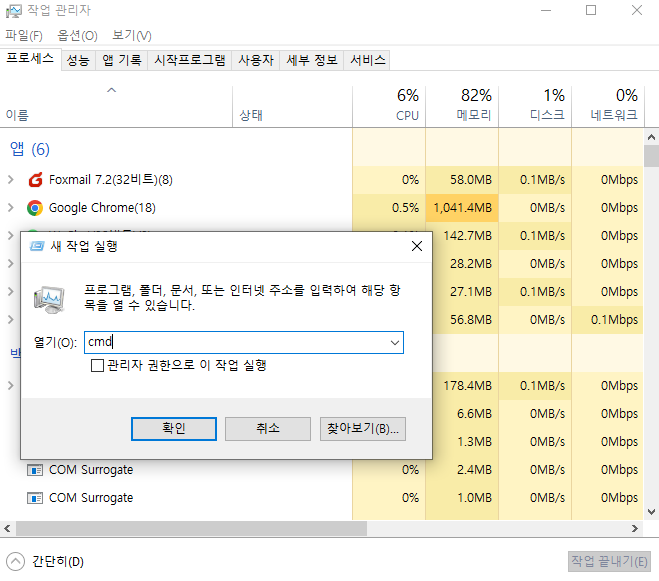Click the second COM Surrogate process icon
The image size is (659, 581).
click(35, 498)
